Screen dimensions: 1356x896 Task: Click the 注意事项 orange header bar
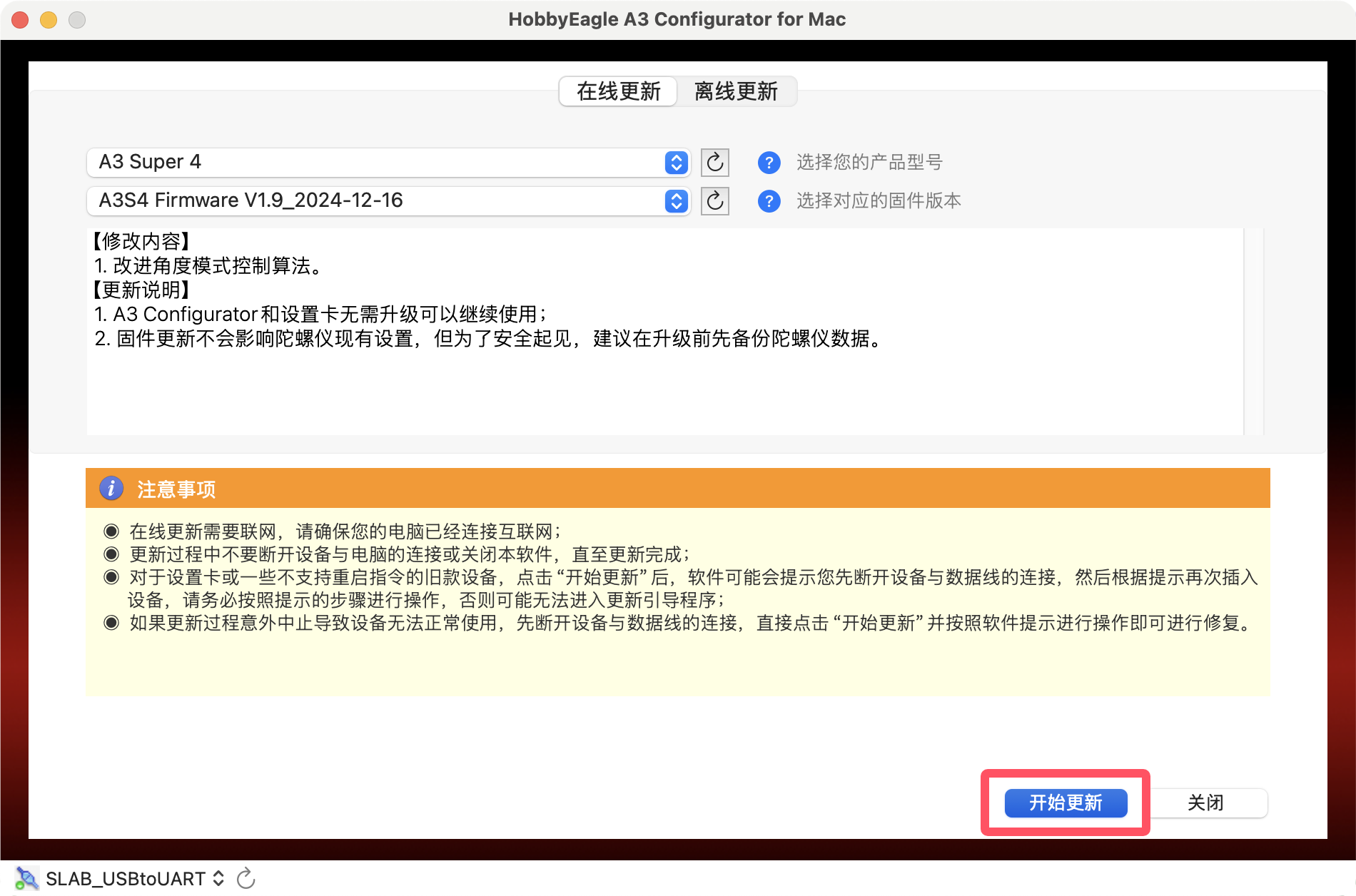677,489
